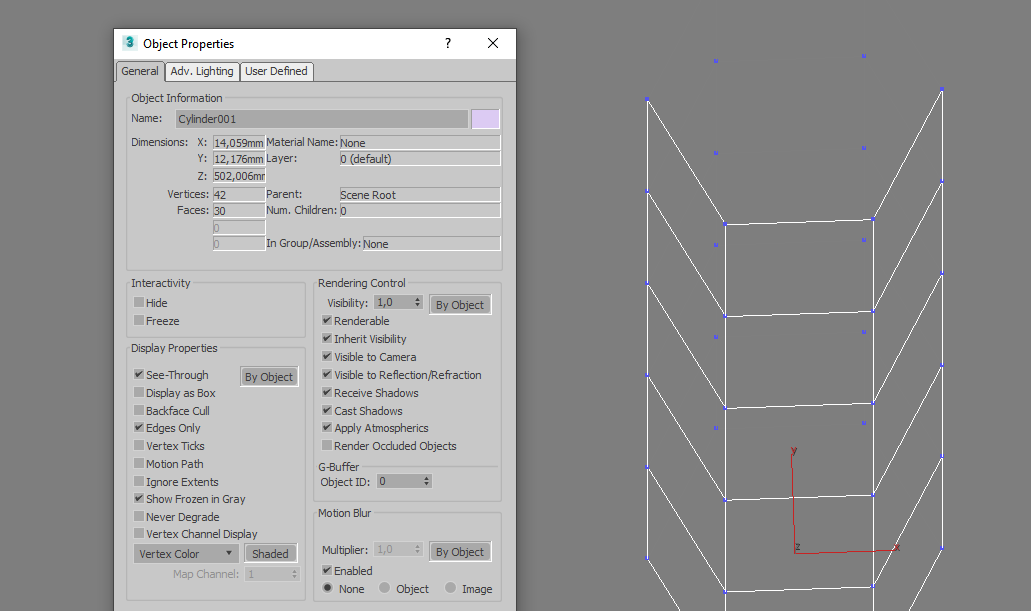Select the Object motion blur radio
This screenshot has height=611, width=1031.
tap(385, 588)
